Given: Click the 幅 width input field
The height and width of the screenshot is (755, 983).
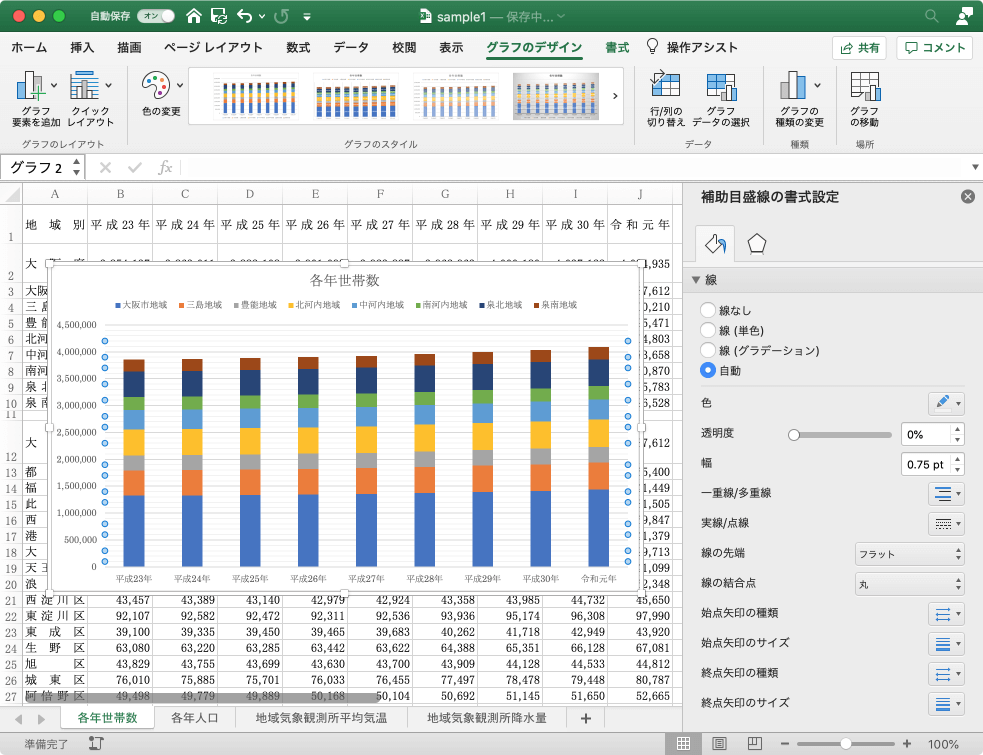Looking at the screenshot, I should coord(925,464).
